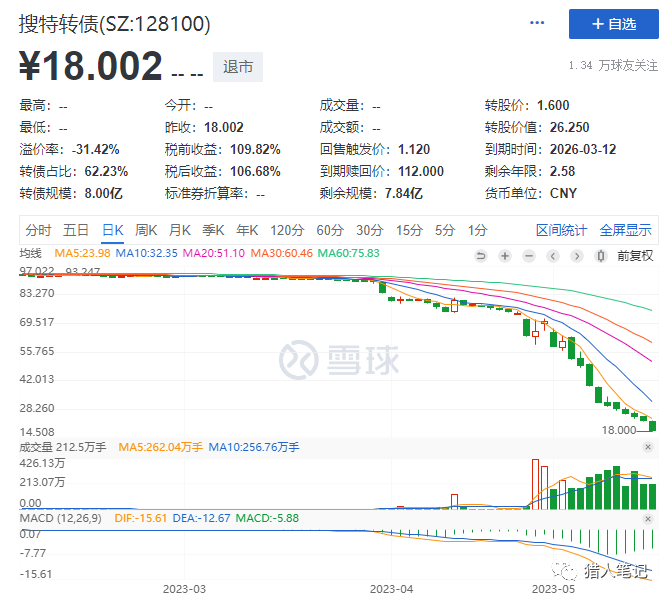Click the MACD (12,26,9) parameters label
Image resolution: width=669 pixels, height=600 pixels.
click(x=61, y=518)
